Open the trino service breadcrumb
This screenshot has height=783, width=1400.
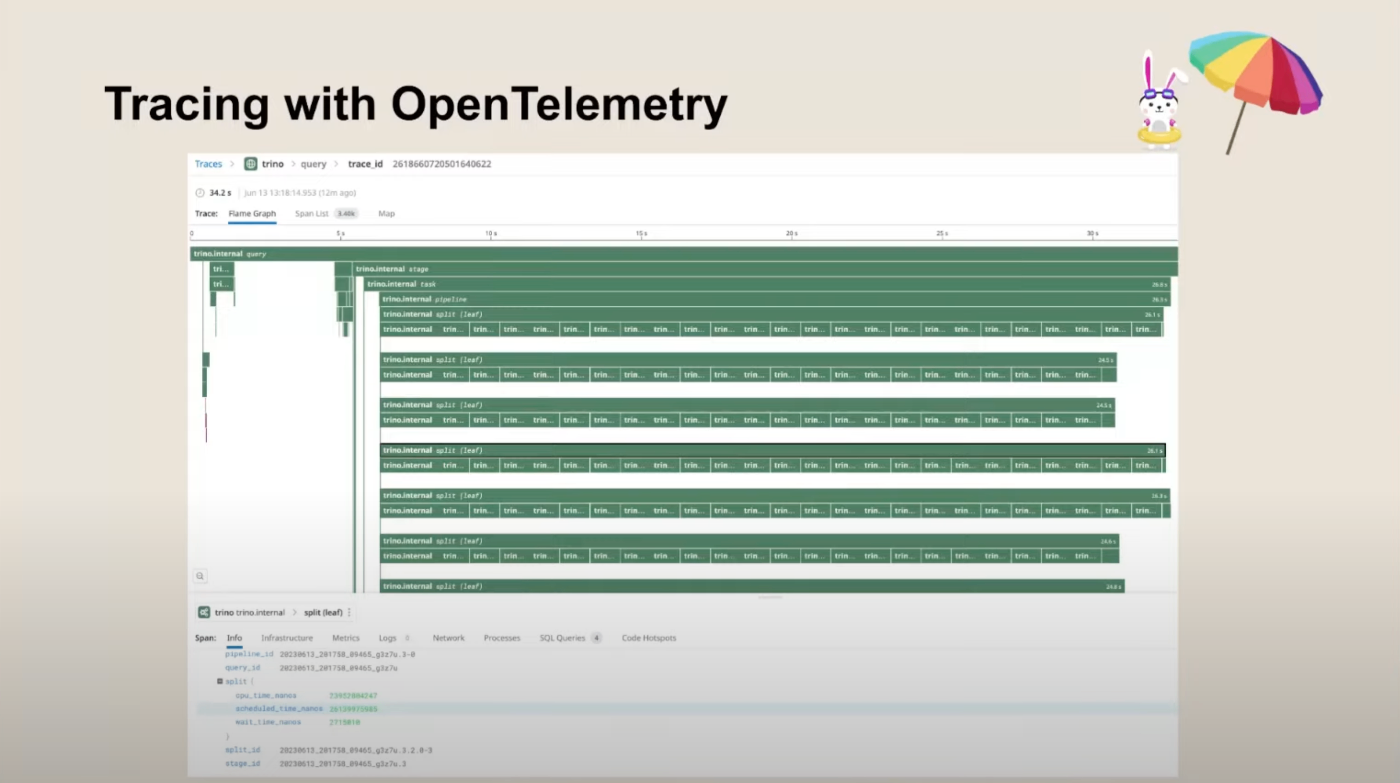[x=273, y=164]
